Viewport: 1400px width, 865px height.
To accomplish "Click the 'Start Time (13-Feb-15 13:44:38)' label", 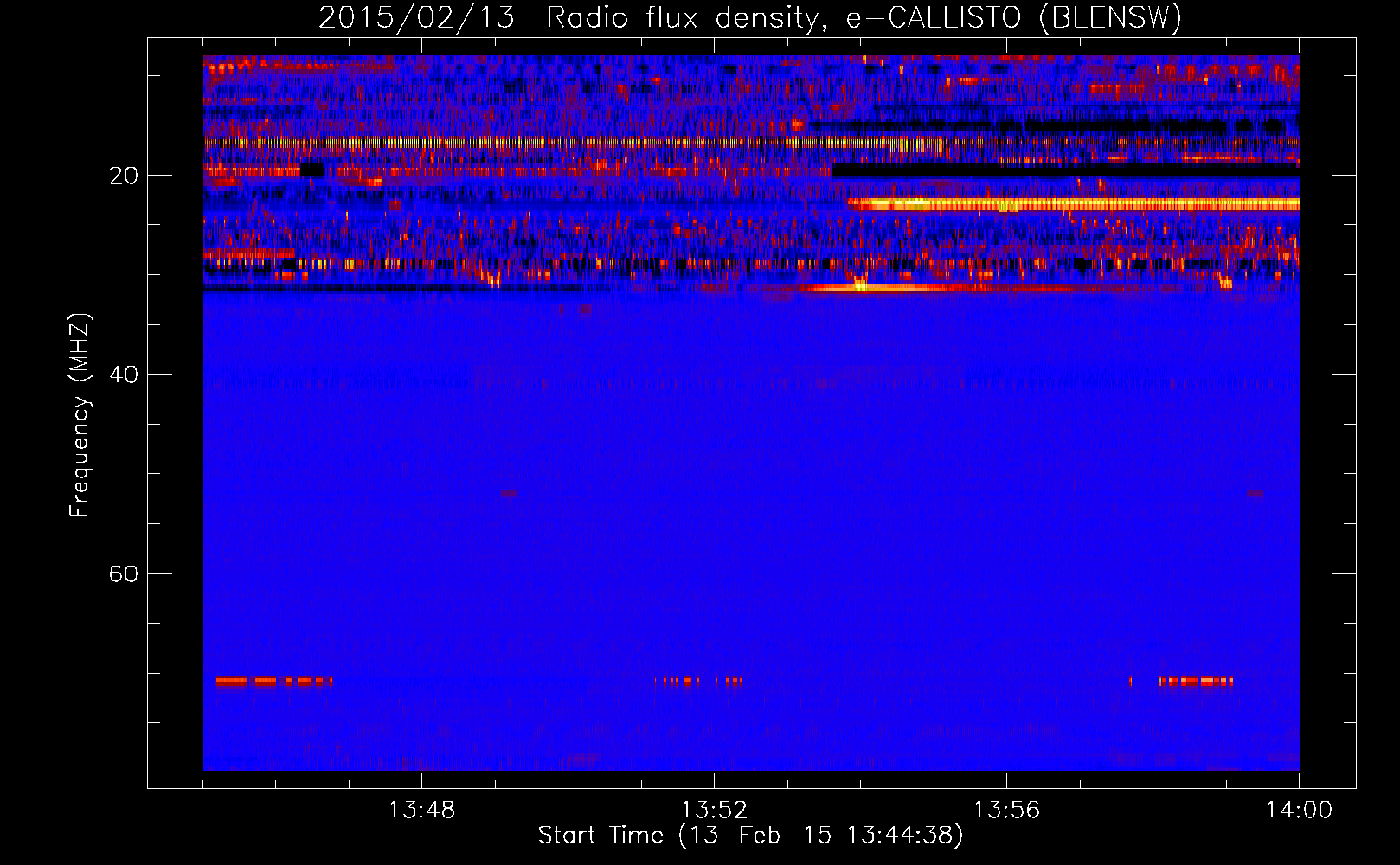I will (750, 836).
